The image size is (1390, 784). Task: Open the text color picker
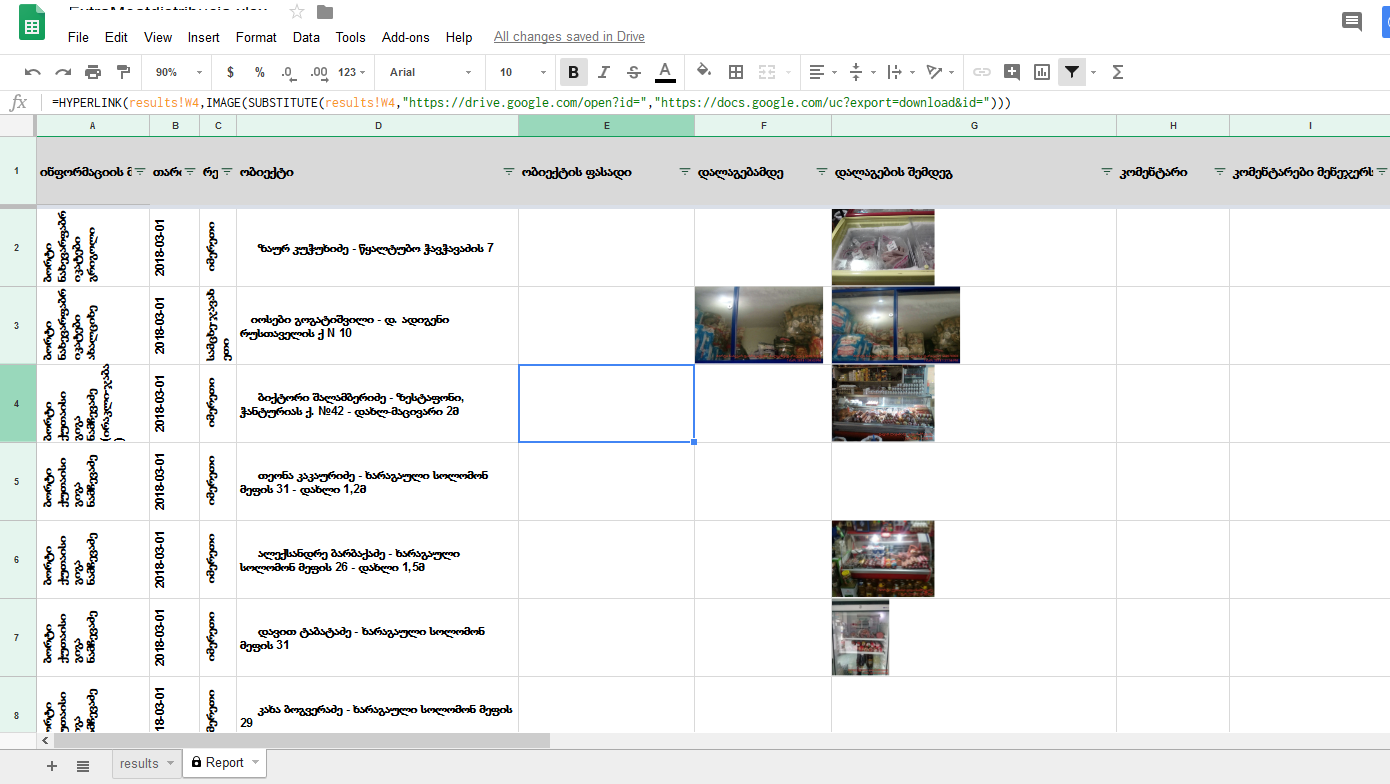point(665,72)
